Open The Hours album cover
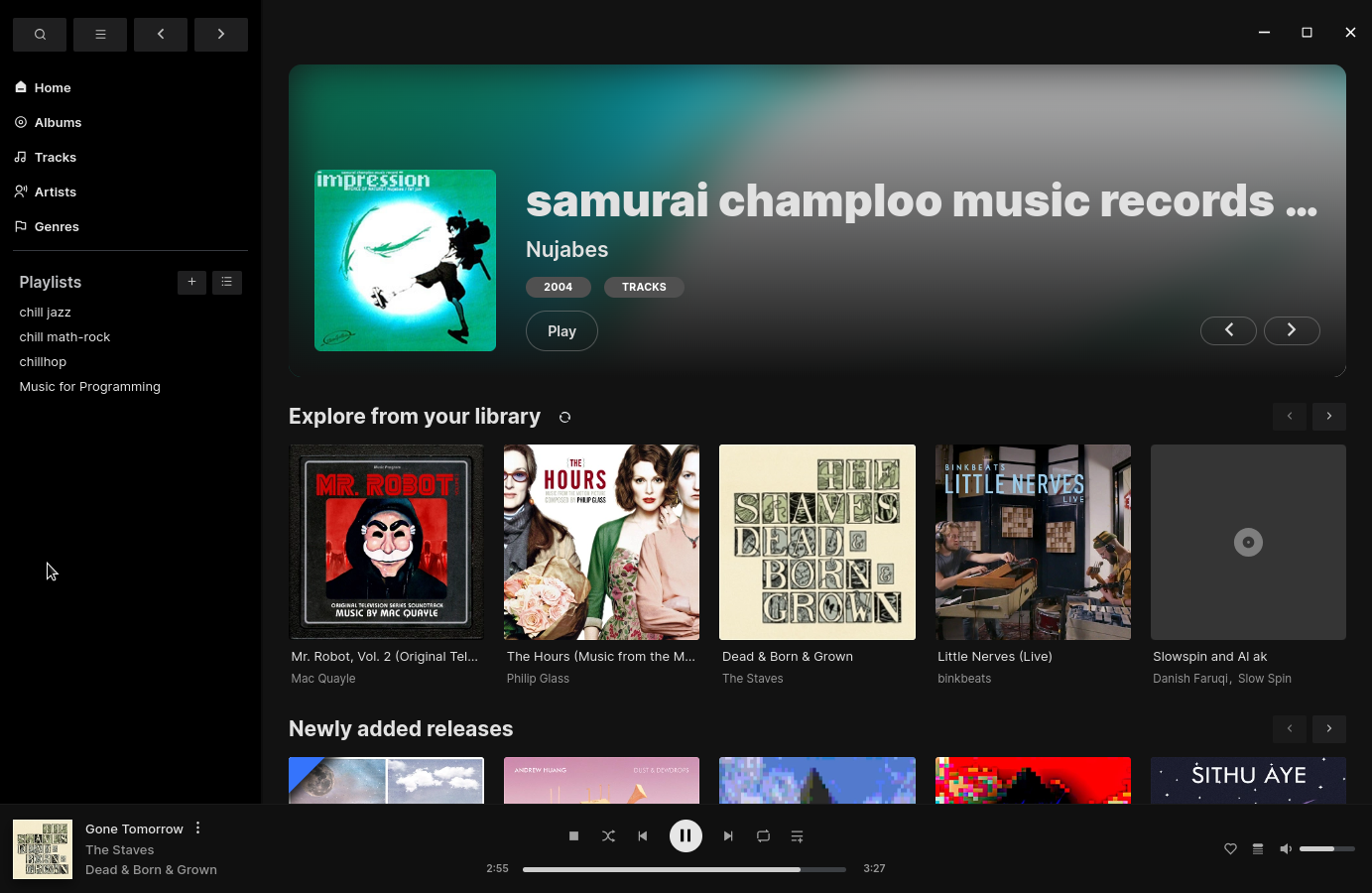Viewport: 1372px width, 893px height. click(601, 542)
